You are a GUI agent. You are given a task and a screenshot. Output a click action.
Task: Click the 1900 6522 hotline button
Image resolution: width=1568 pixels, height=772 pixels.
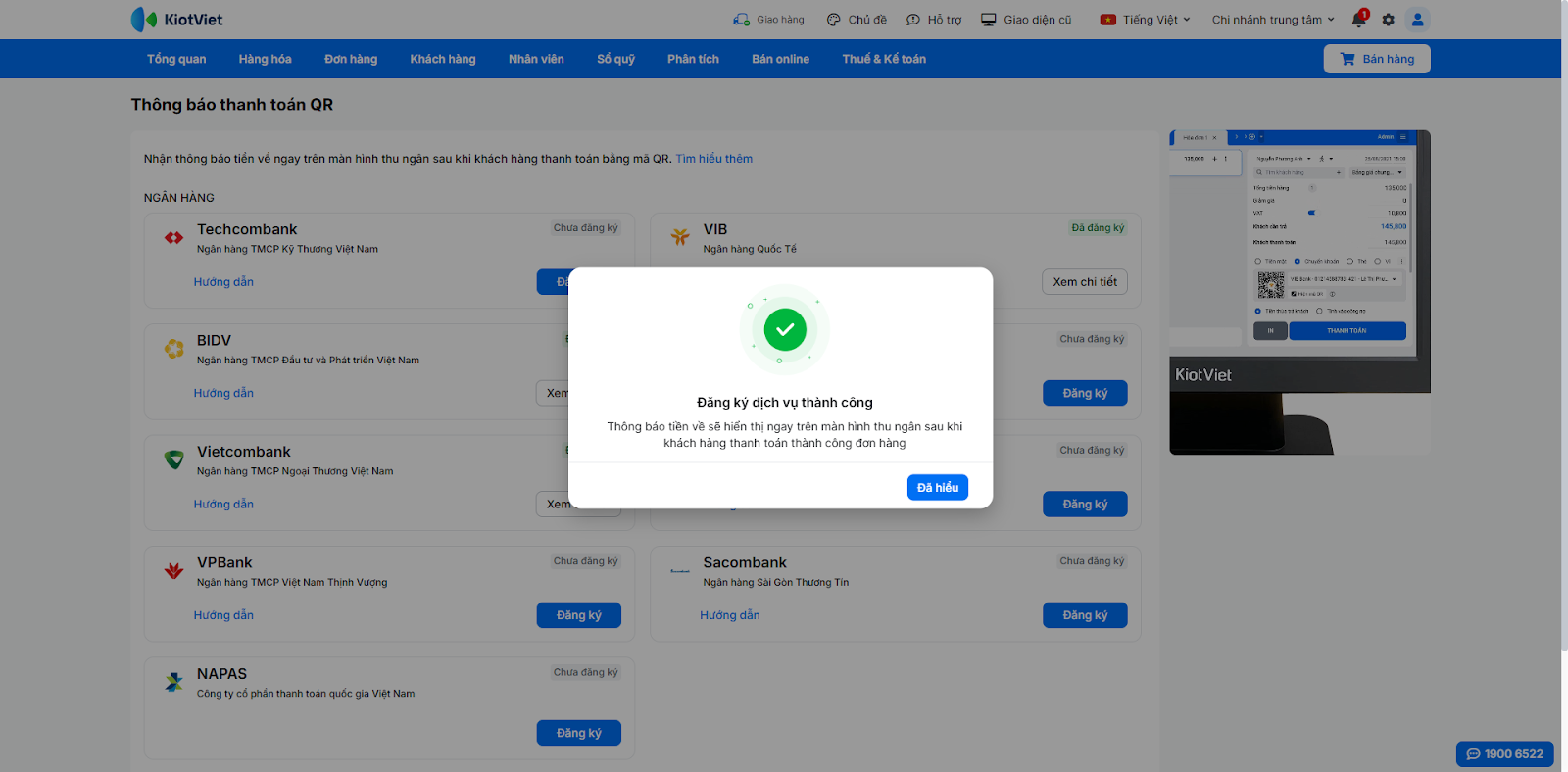coord(1505,754)
